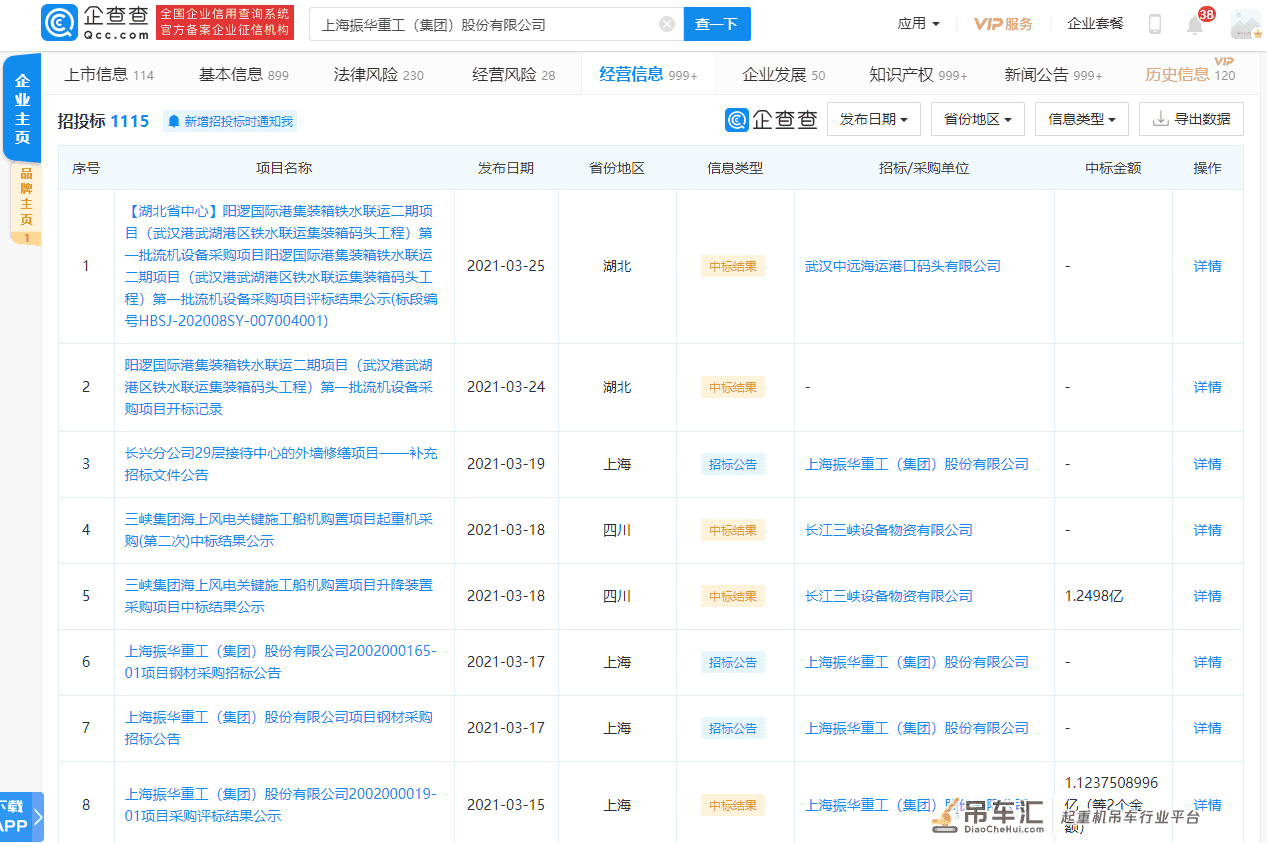The image size is (1267, 843).
Task: Open notifications bell with 38 badge
Action: point(1196,23)
